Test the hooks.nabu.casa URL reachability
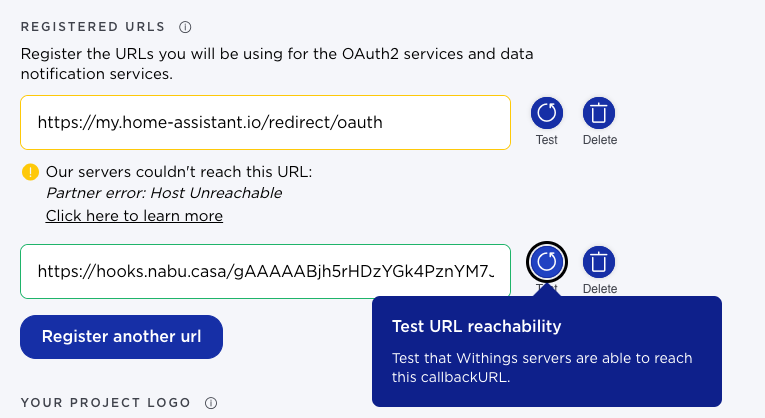 point(546,262)
